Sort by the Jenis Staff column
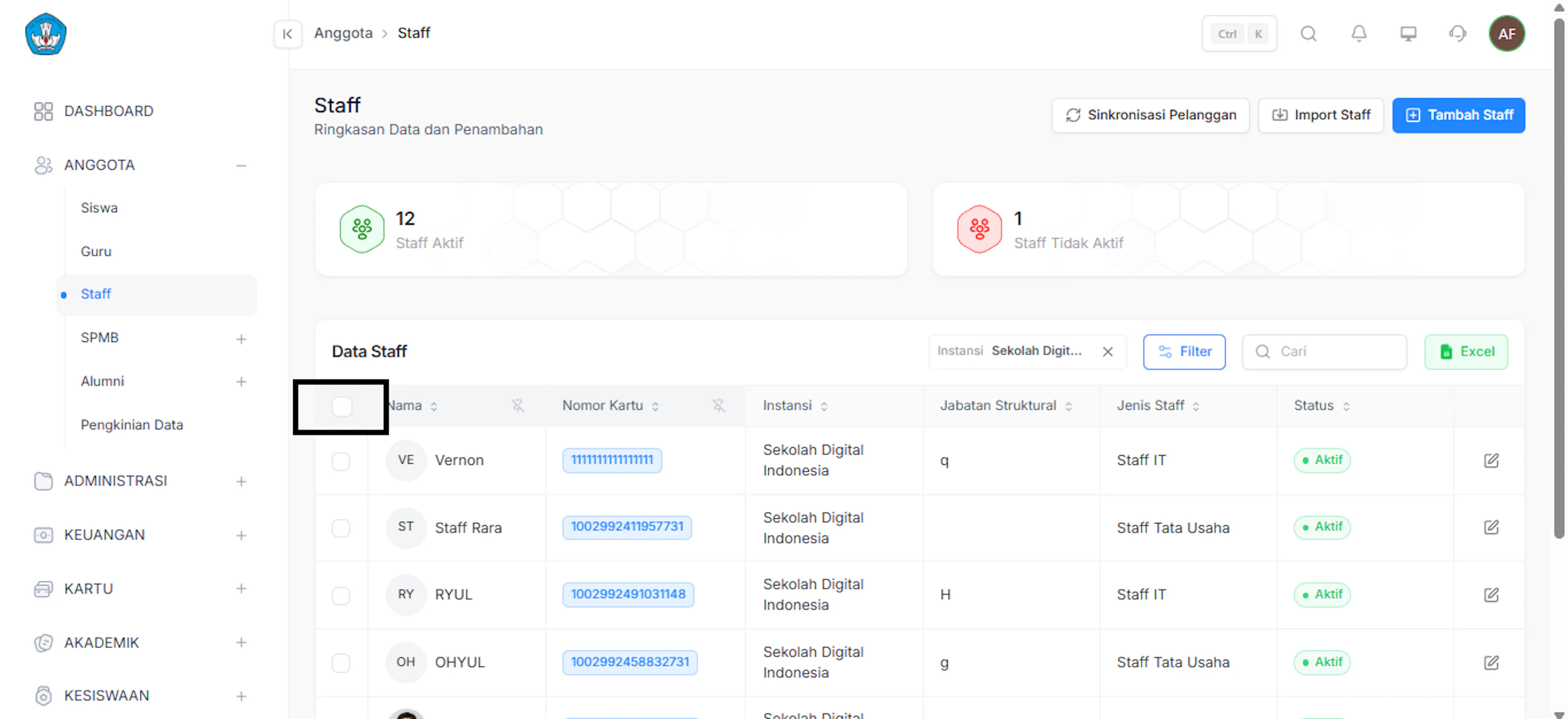Viewport: 1568px width, 719px height. coord(1196,406)
